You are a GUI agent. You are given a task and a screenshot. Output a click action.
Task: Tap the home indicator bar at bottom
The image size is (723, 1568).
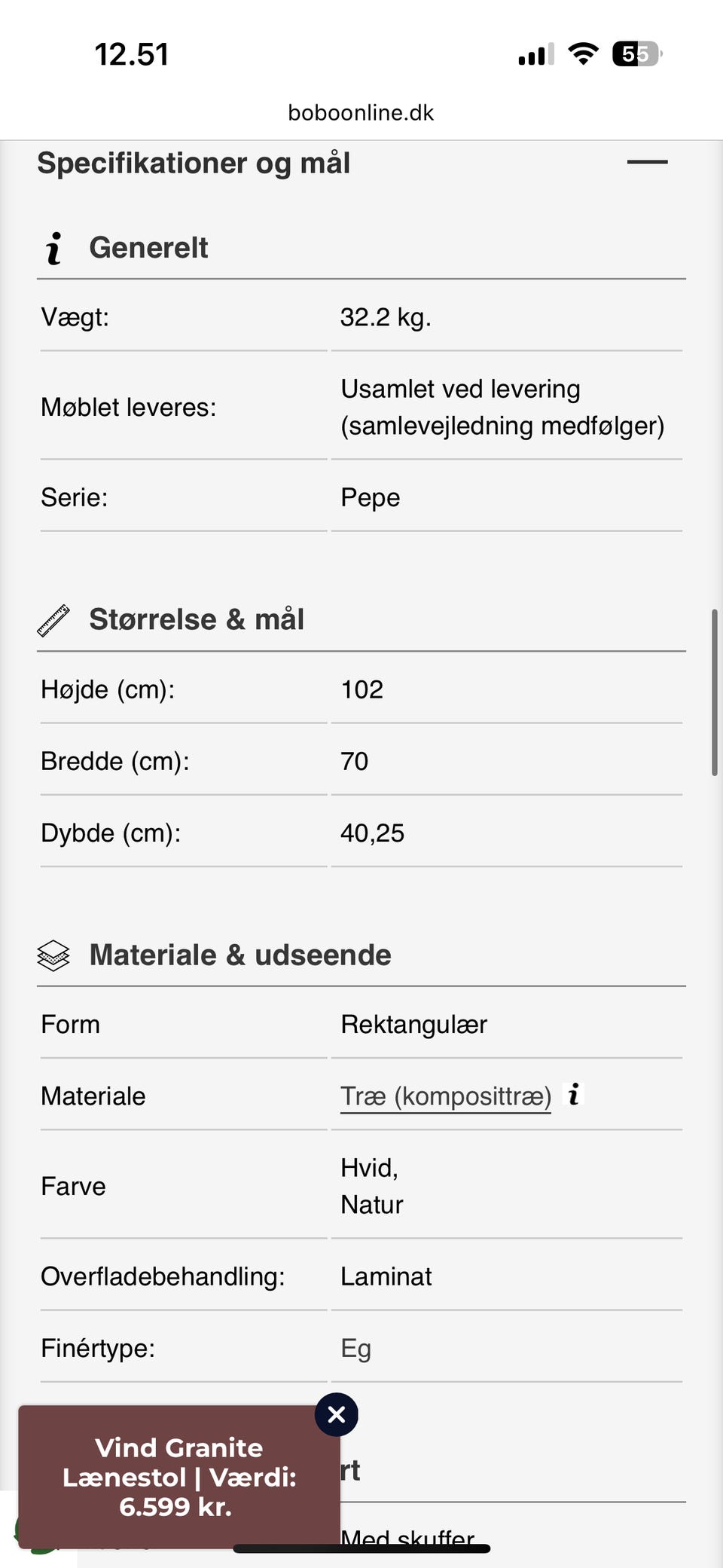[x=361, y=1548]
